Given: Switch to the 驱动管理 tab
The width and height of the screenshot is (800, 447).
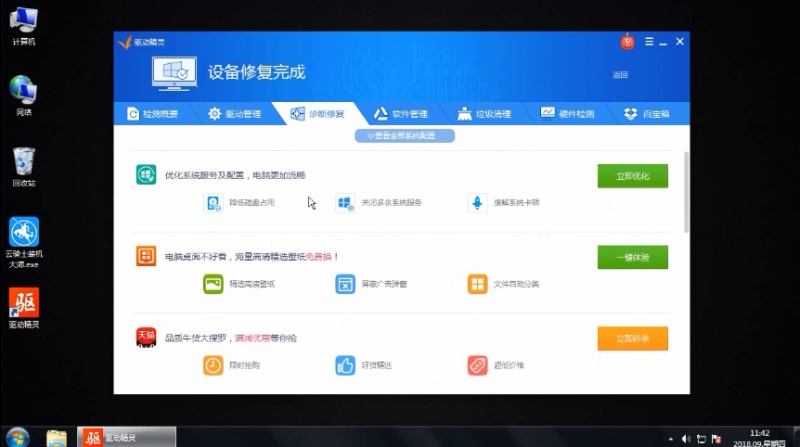Looking at the screenshot, I should point(235,114).
